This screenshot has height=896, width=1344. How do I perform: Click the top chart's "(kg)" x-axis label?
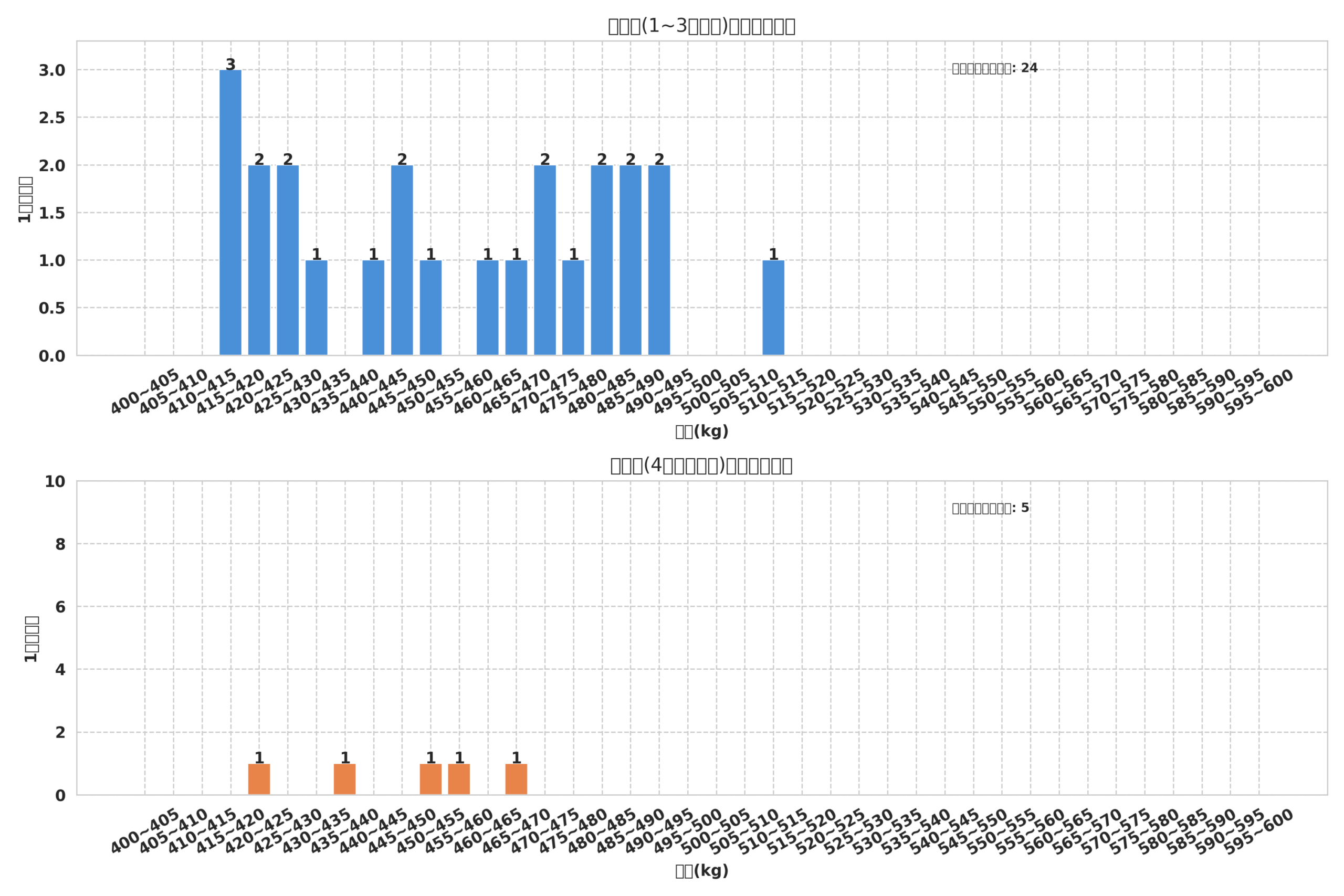pyautogui.click(x=702, y=431)
